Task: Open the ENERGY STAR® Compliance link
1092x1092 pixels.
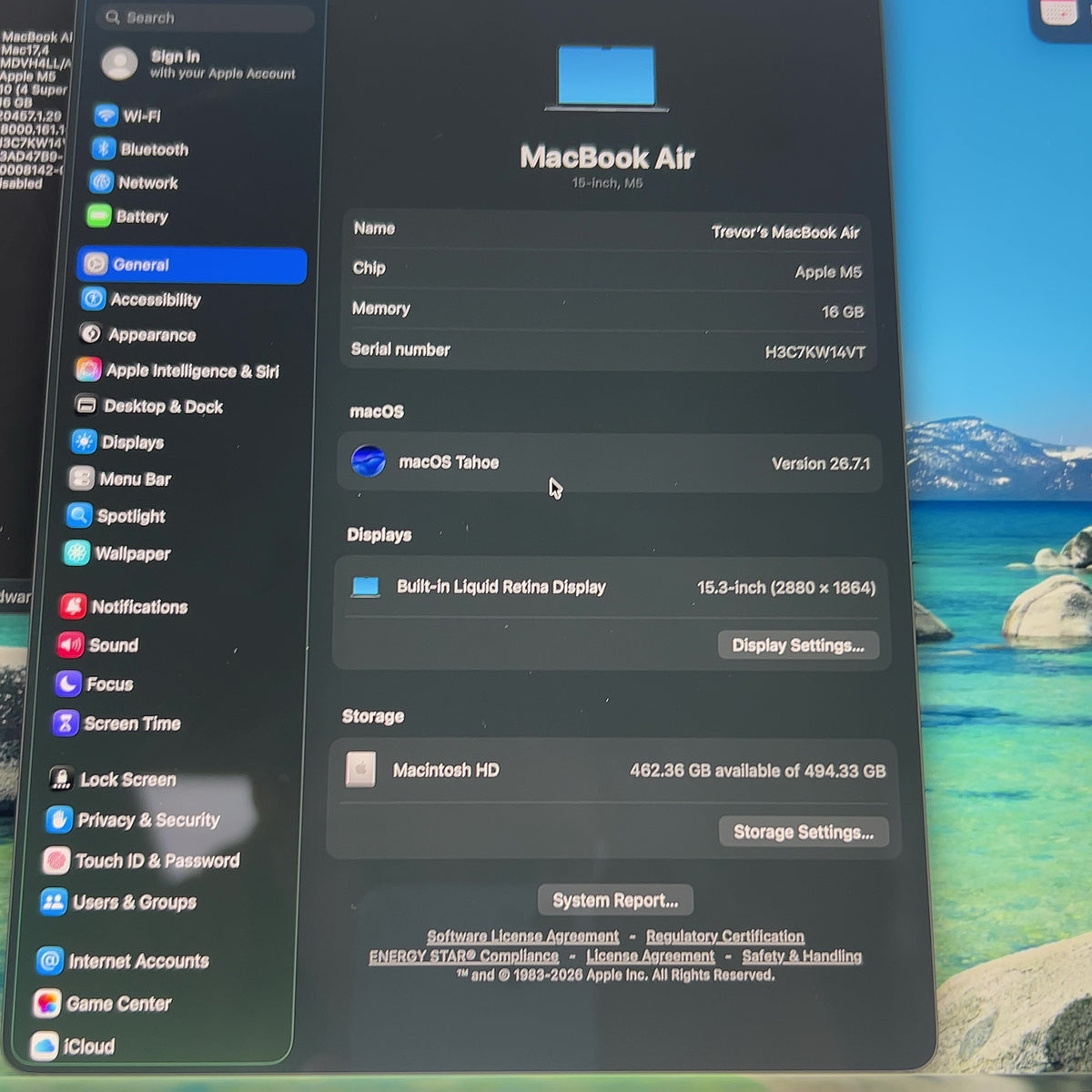Action: pos(464,955)
